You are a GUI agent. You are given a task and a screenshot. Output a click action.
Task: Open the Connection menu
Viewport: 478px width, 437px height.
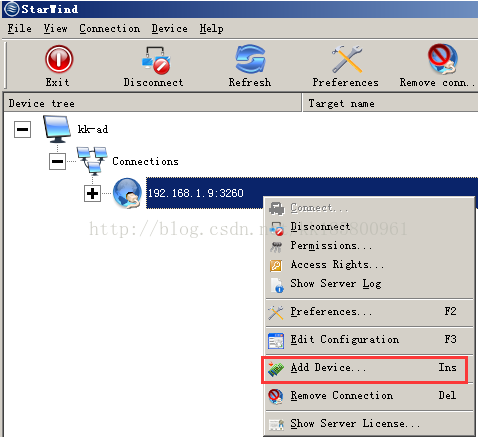pos(109,29)
